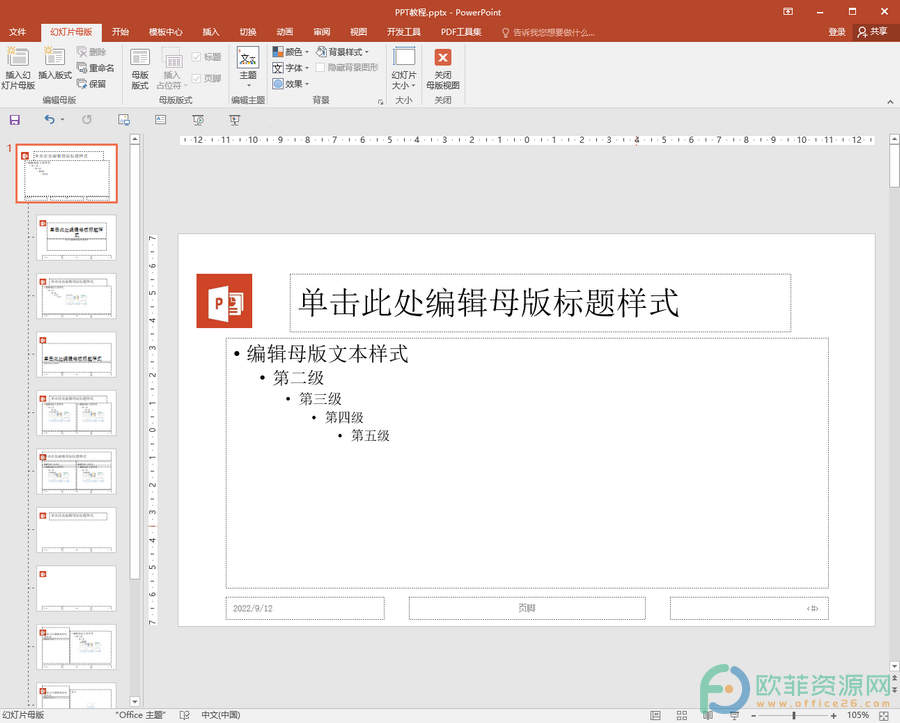Switch to Normal view from the status bar
The image size is (900, 723).
(655, 715)
